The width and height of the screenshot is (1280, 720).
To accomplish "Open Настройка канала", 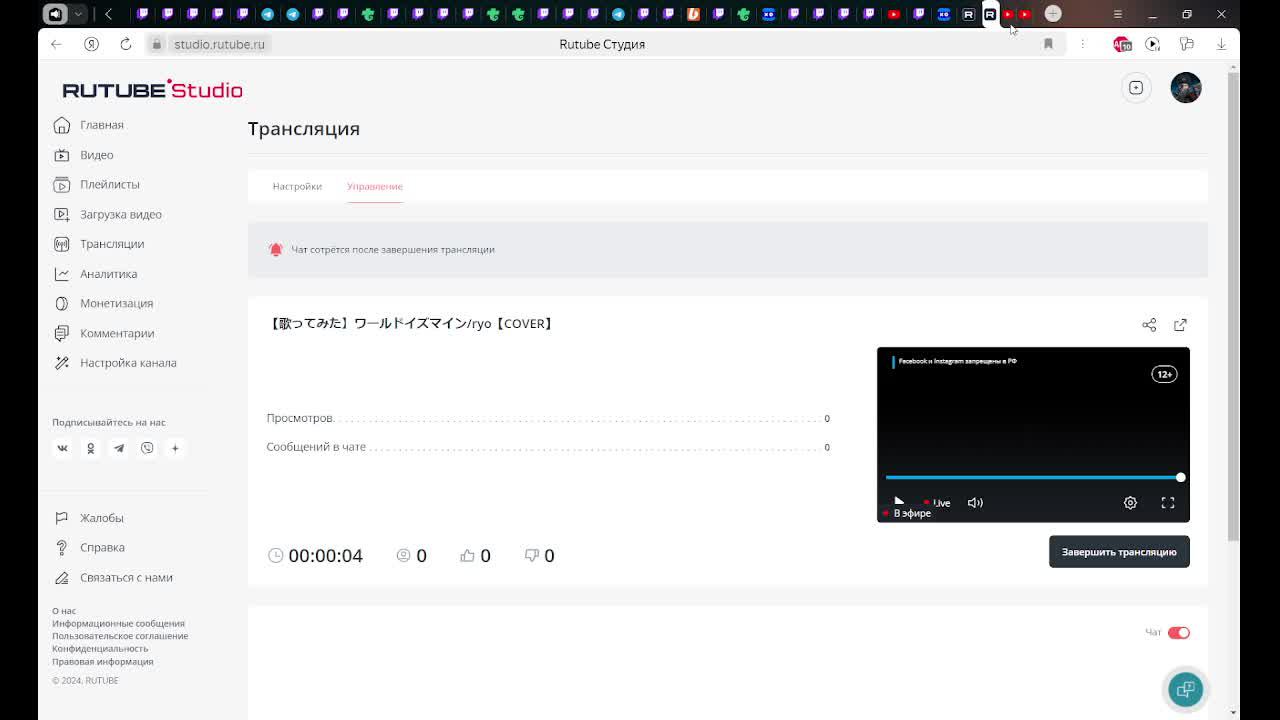I will tap(115, 363).
